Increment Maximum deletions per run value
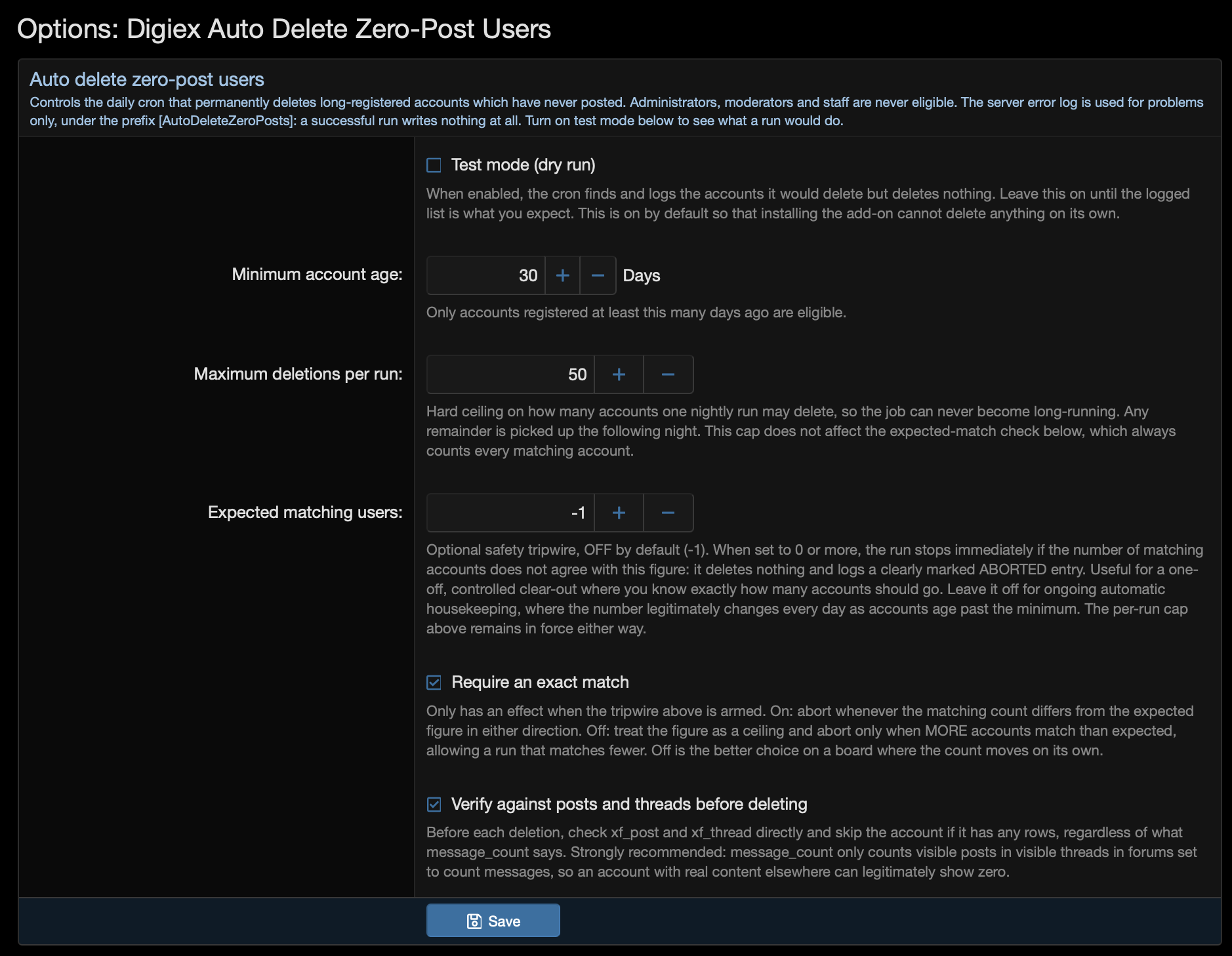Viewport: 1232px width, 956px height. 619,374
